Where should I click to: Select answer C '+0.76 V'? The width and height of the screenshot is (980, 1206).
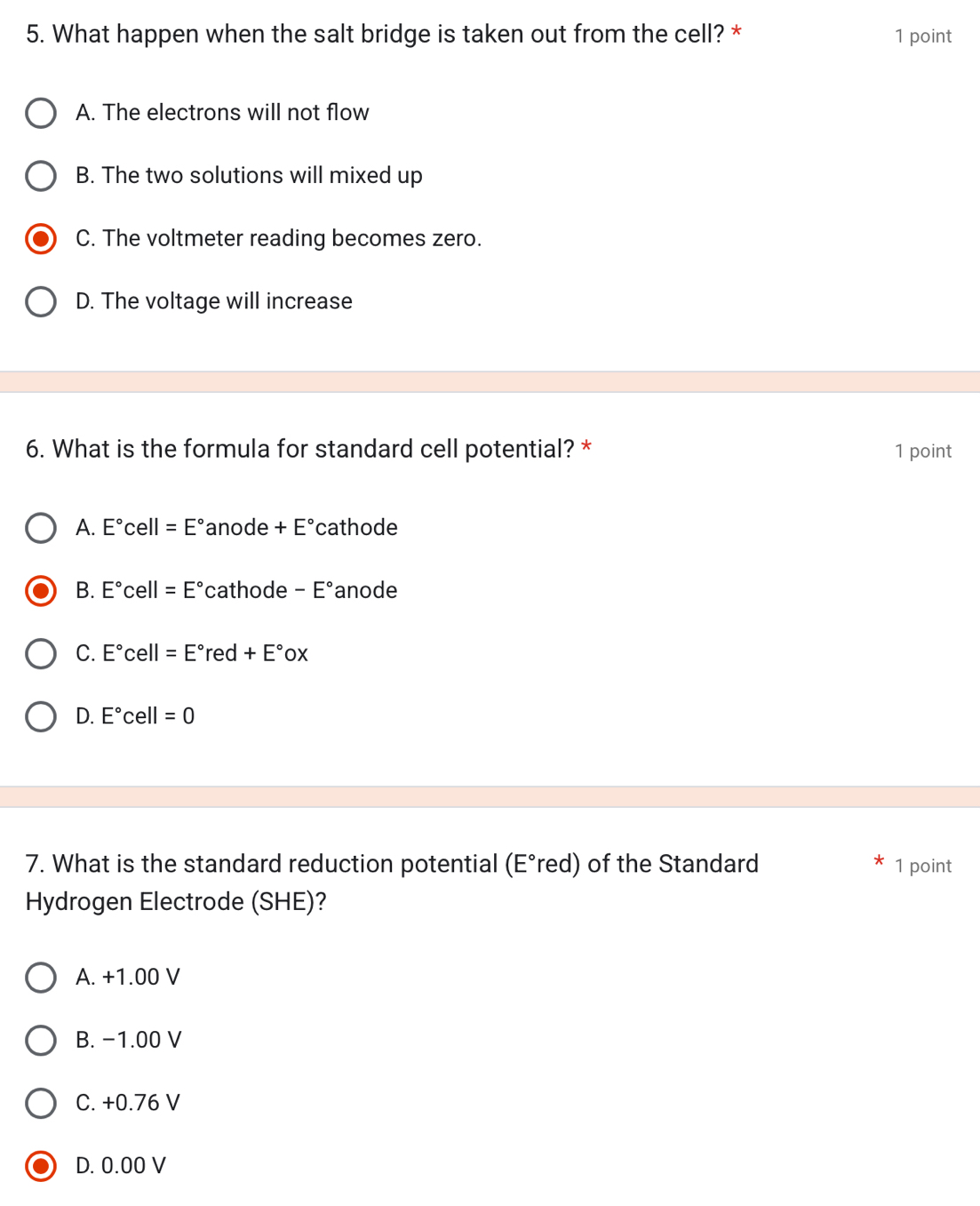point(41,1103)
